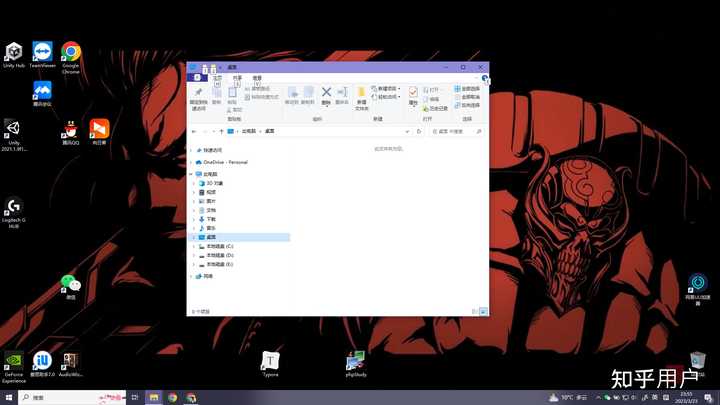Expand the Local Disk (C:) tree node

[x=194, y=247]
